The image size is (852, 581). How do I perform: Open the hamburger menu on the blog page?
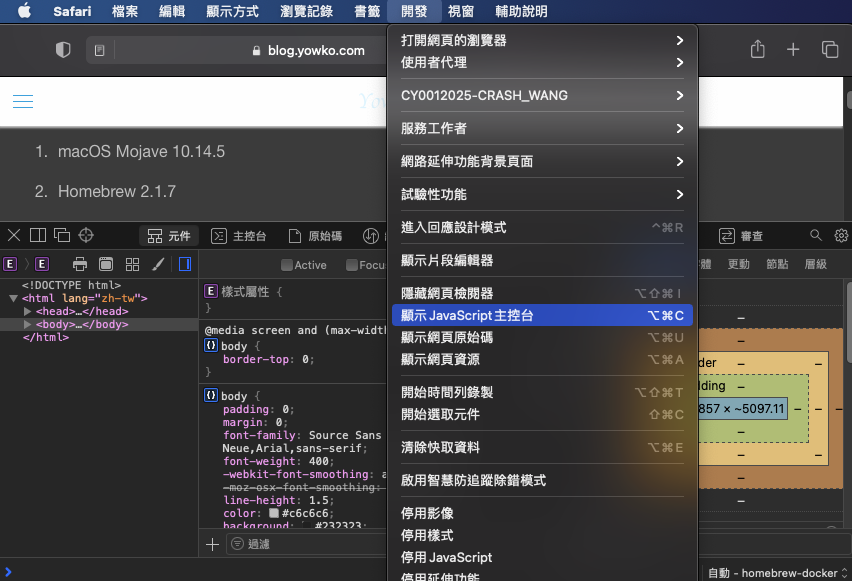tap(23, 101)
